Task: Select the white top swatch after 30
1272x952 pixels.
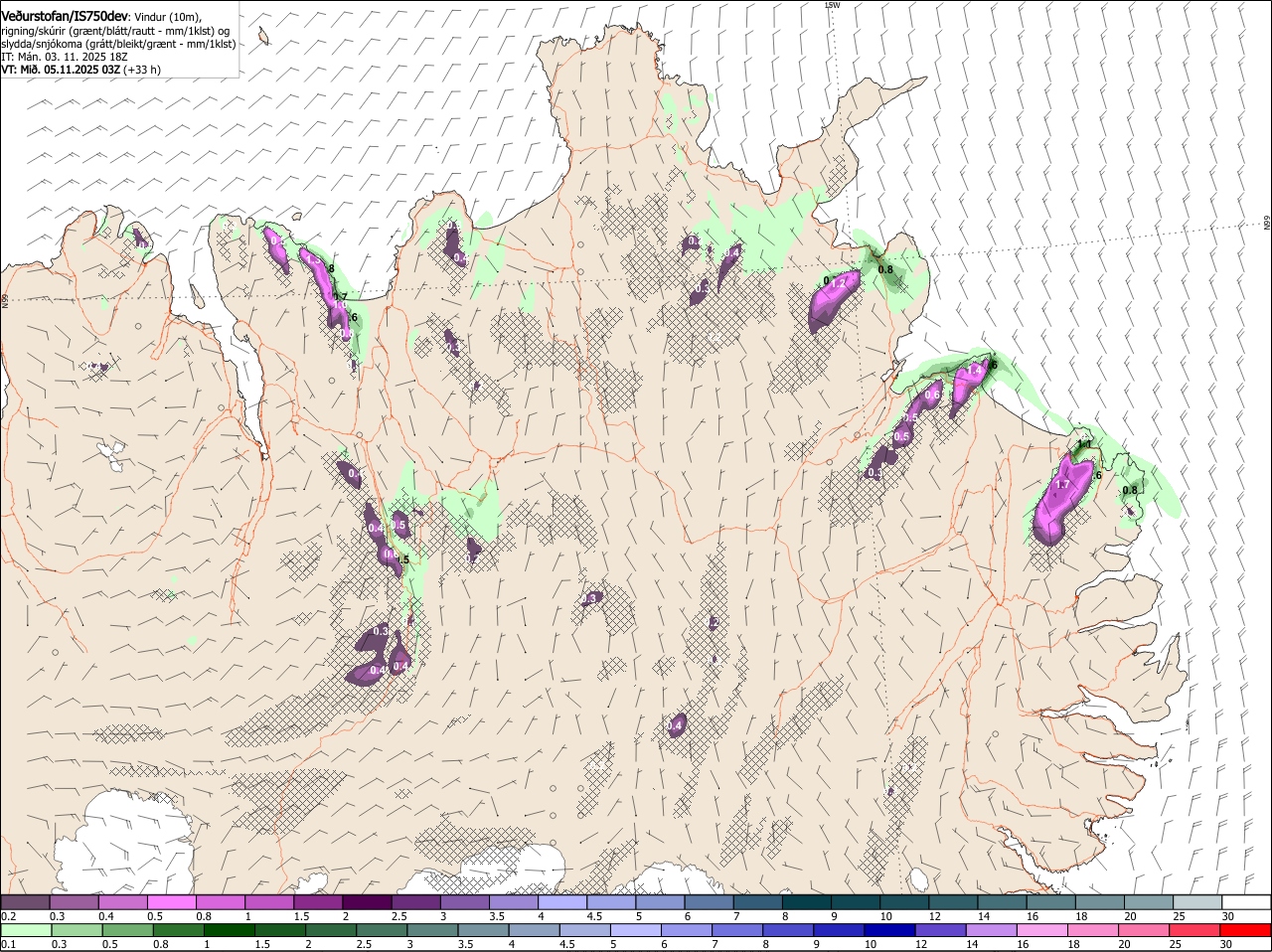Action: click(x=1246, y=902)
